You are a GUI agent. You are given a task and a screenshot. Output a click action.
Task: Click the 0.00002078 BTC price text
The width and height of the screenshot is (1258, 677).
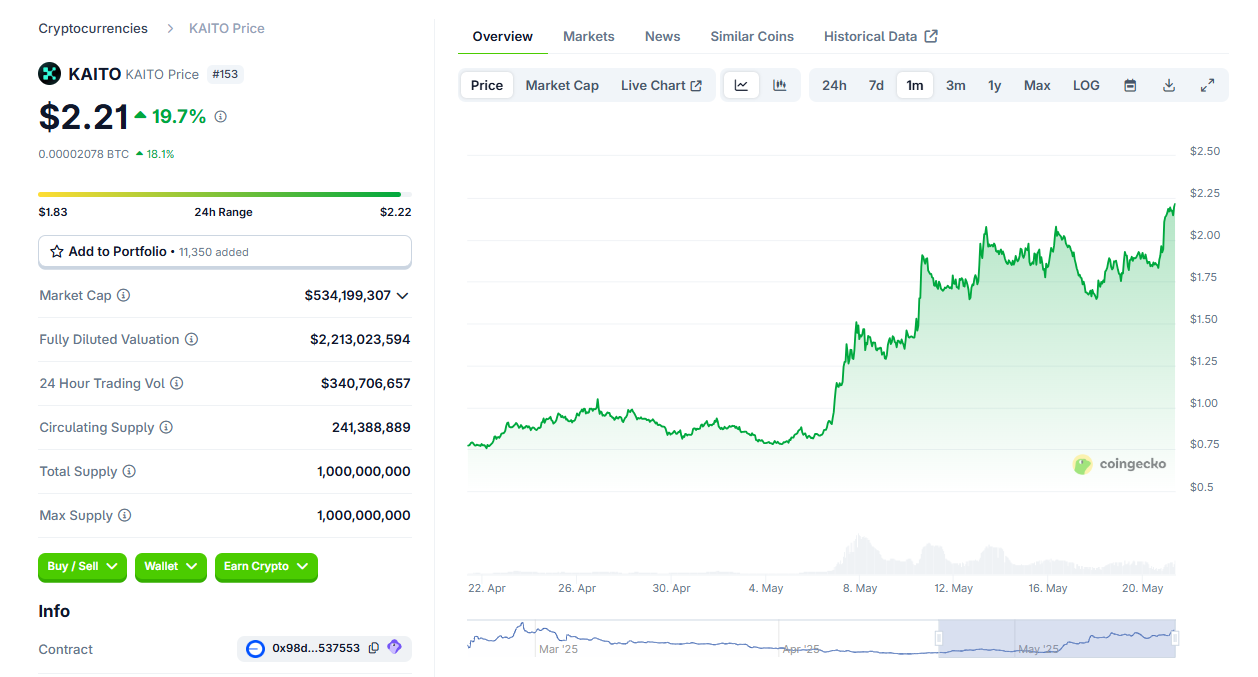84,154
